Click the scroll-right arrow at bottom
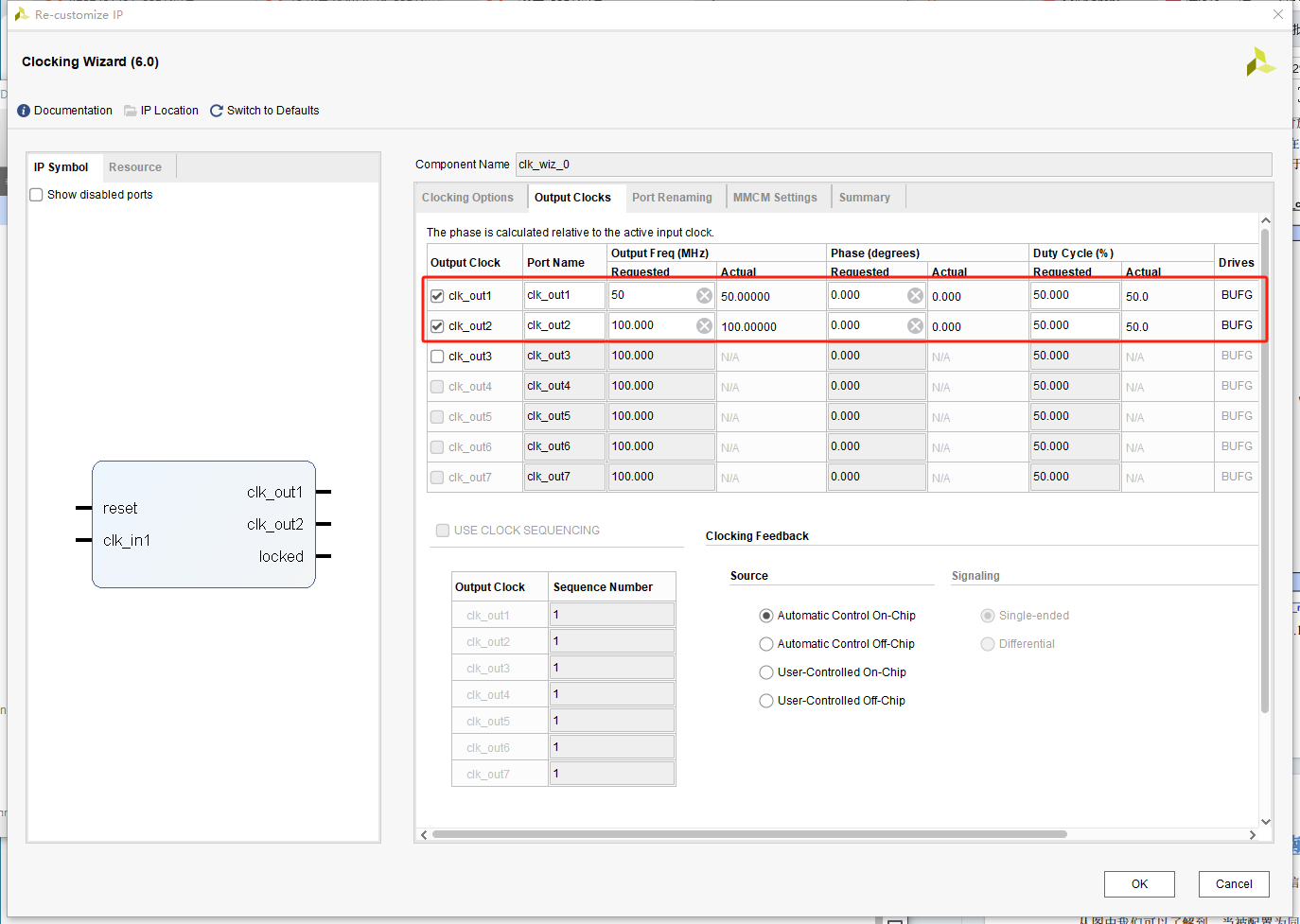The height and width of the screenshot is (924, 1300). point(1253,834)
